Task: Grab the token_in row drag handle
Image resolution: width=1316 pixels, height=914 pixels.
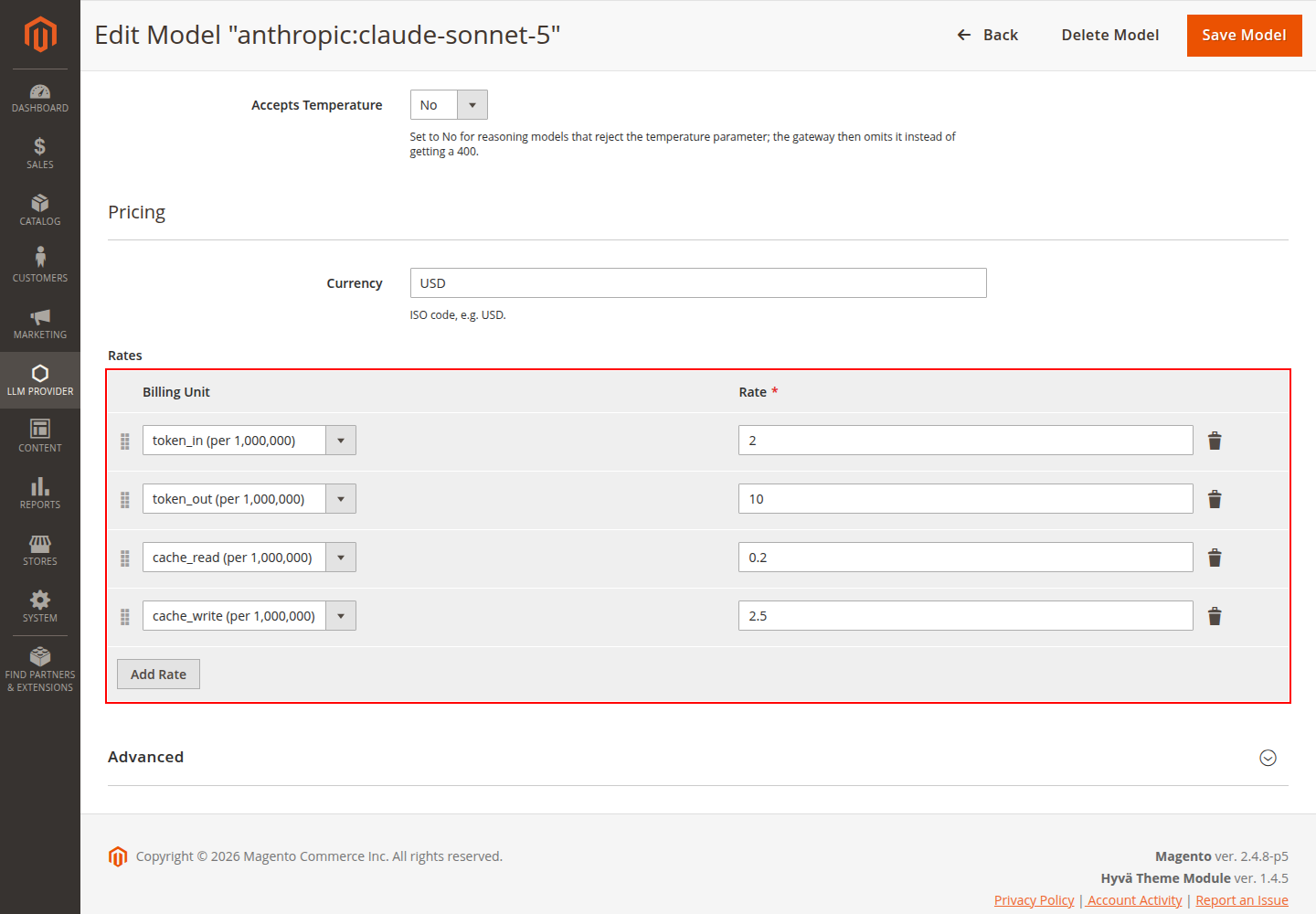Action: [125, 441]
